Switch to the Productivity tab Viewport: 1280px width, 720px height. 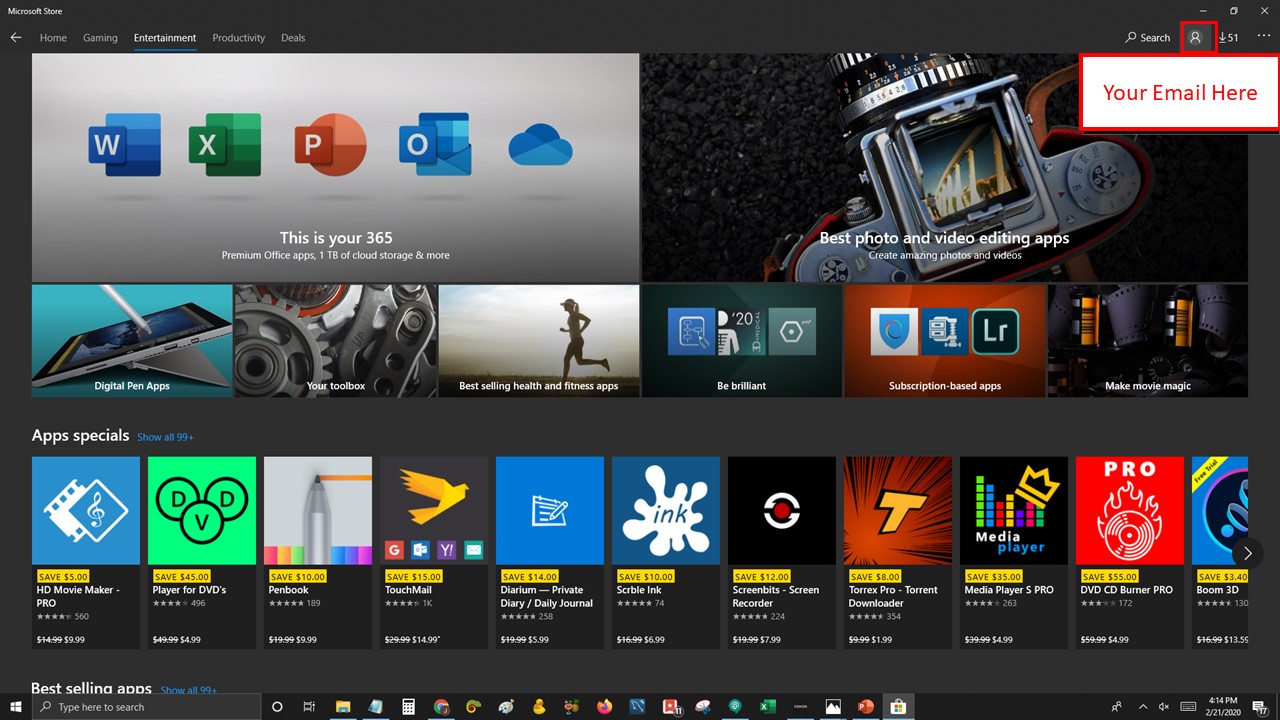238,38
